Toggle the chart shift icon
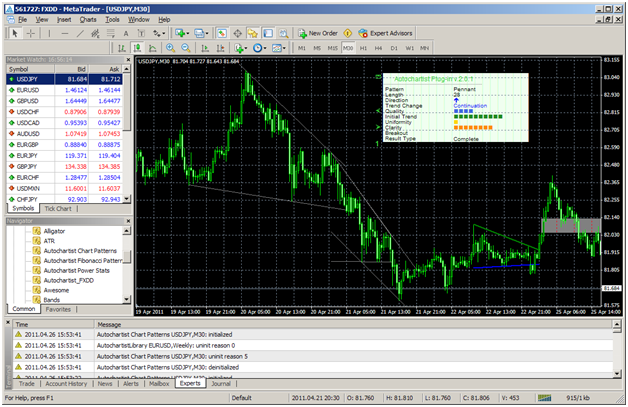Screen dimensions: 628x407 (x=220, y=48)
